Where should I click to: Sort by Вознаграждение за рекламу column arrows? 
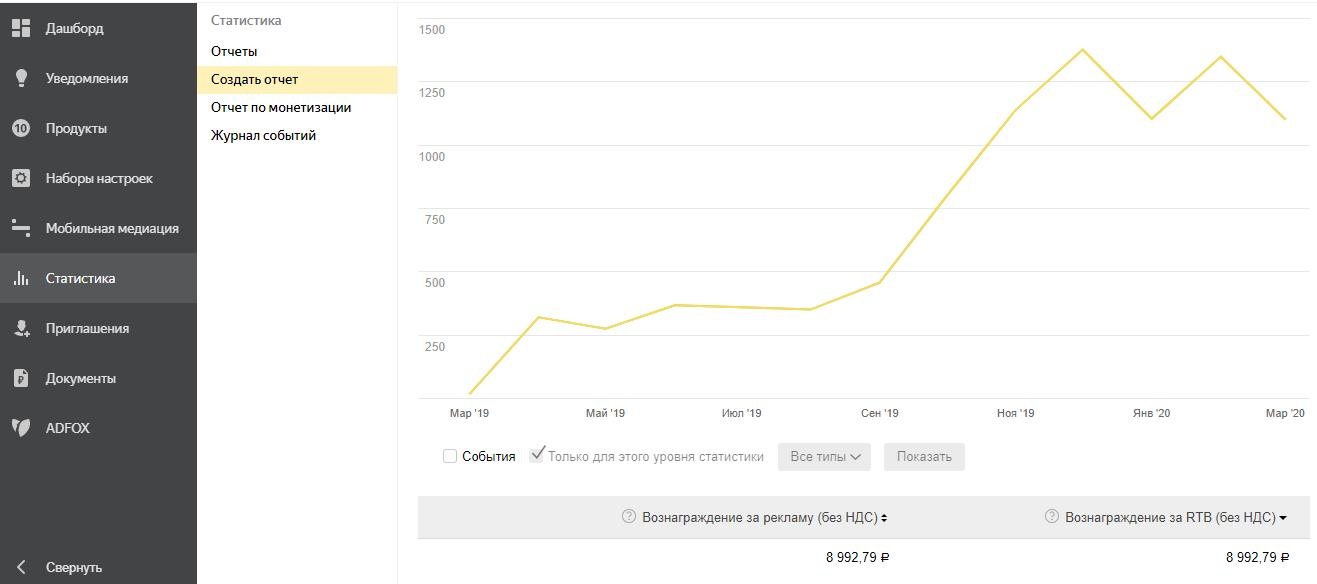coord(885,518)
